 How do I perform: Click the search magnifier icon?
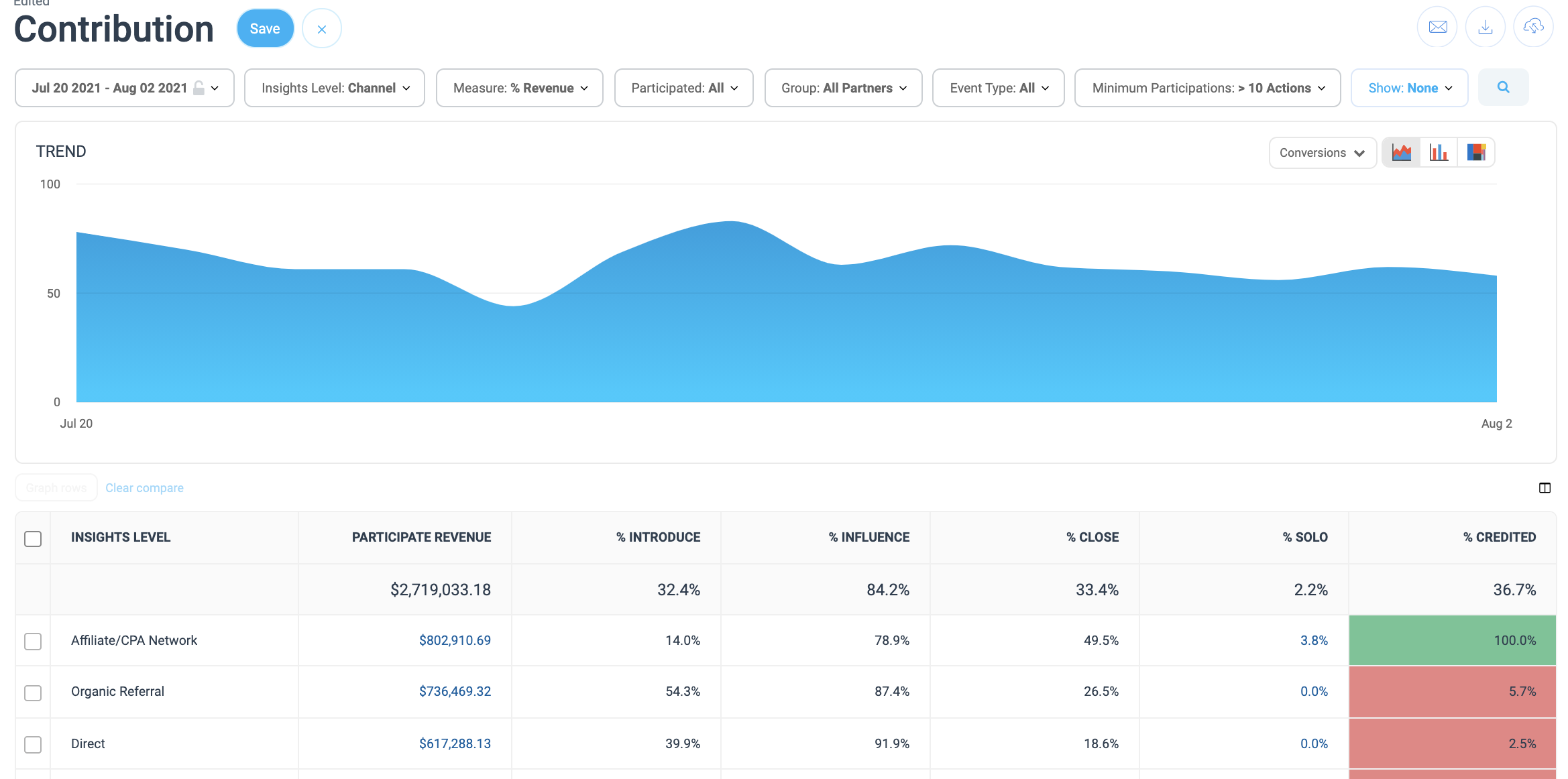coord(1503,87)
